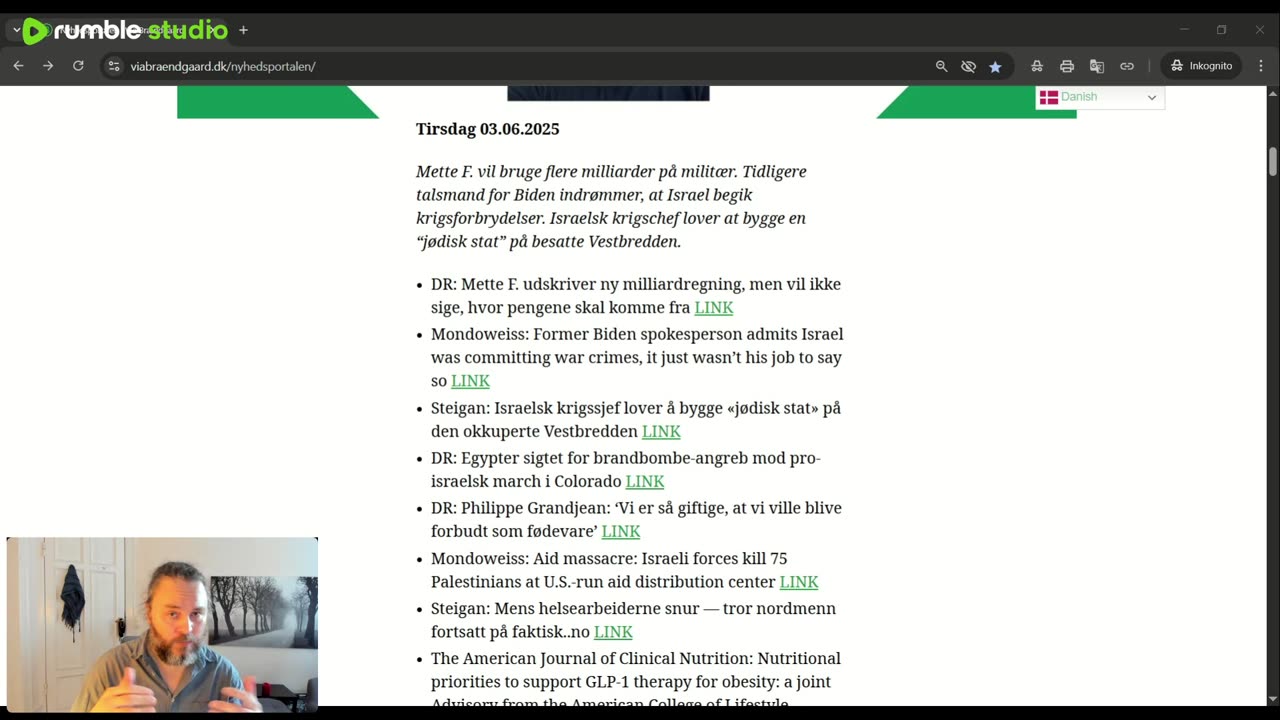The height and width of the screenshot is (720, 1280).
Task: View site information icon in address bar
Action: pos(114,66)
